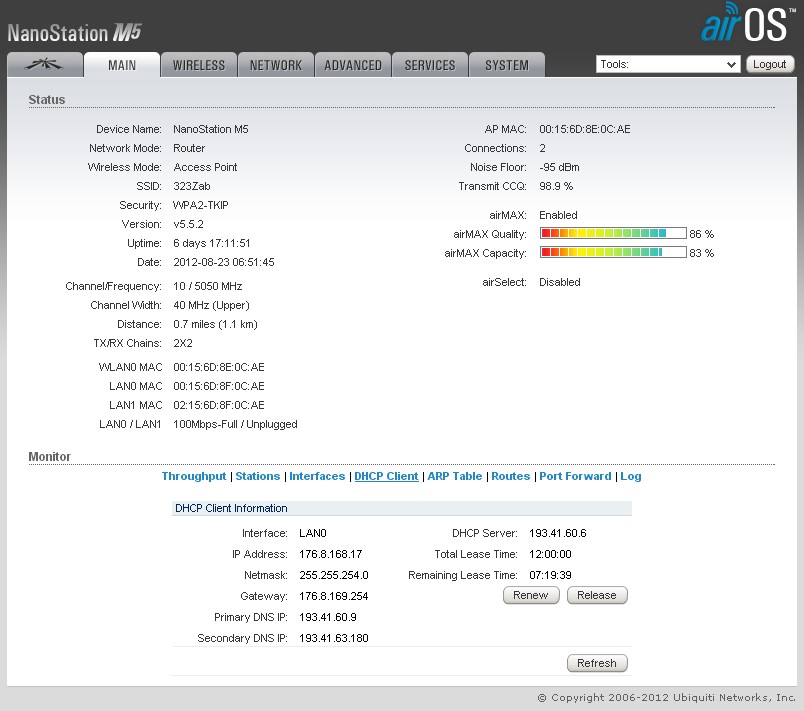Select the LAN1 MAC value 02:15:6D:8F:0C:AE
Image resolution: width=804 pixels, height=711 pixels.
(x=219, y=405)
